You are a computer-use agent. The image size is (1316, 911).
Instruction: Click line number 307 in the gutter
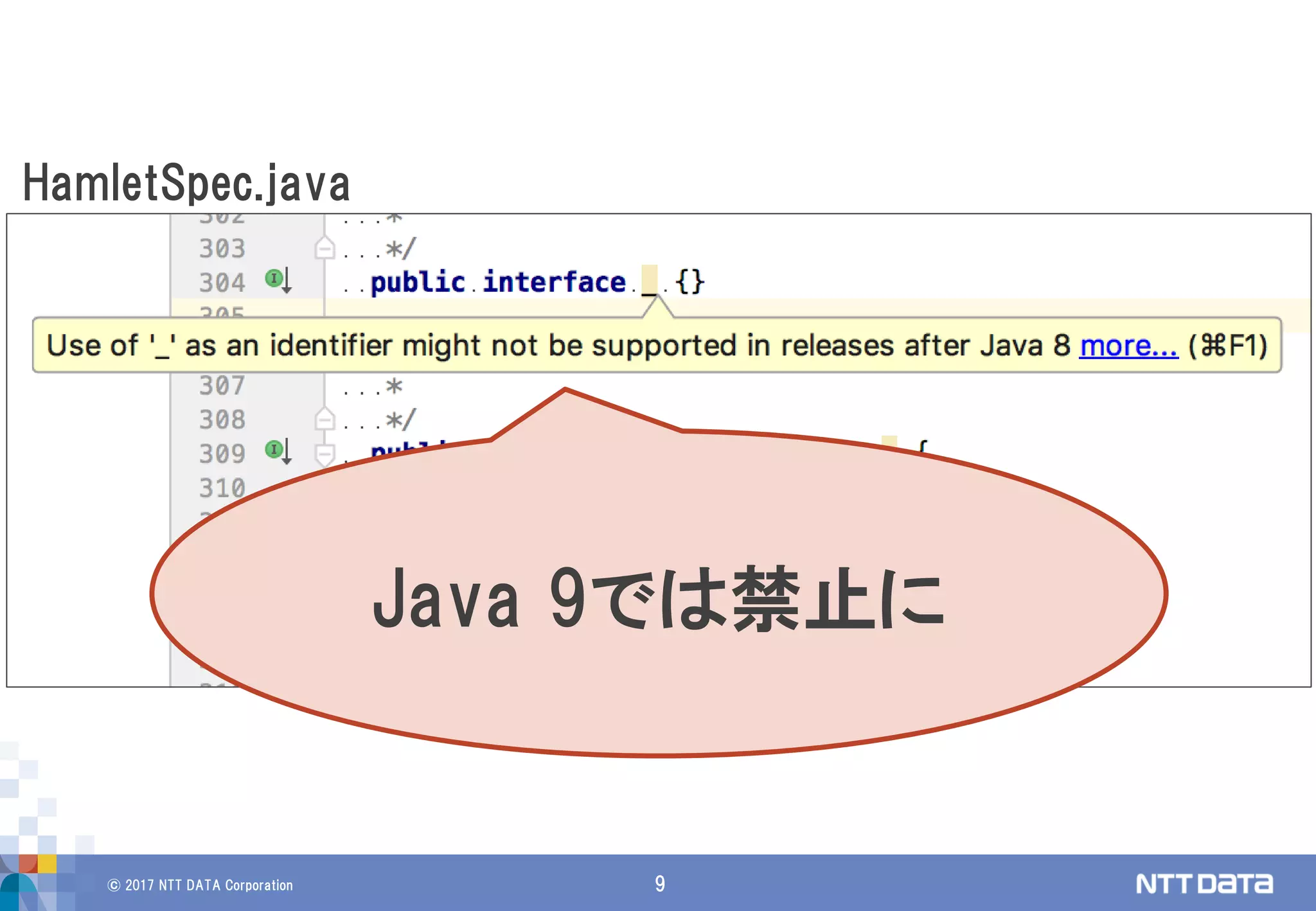pyautogui.click(x=222, y=385)
